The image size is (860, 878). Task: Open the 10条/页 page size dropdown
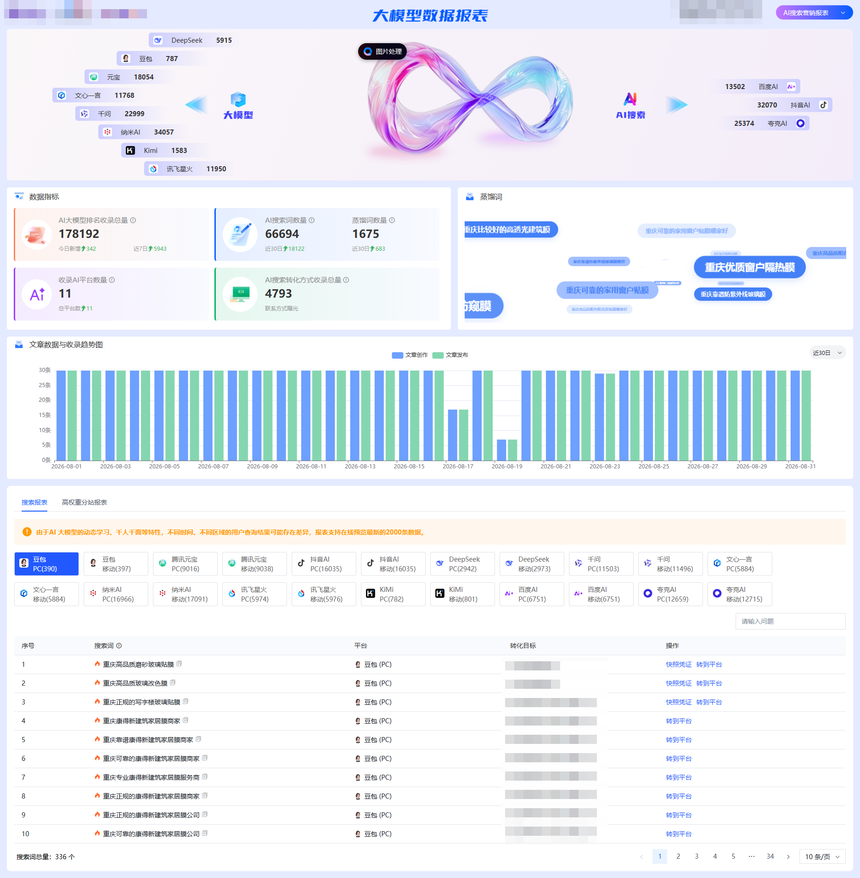(x=822, y=857)
